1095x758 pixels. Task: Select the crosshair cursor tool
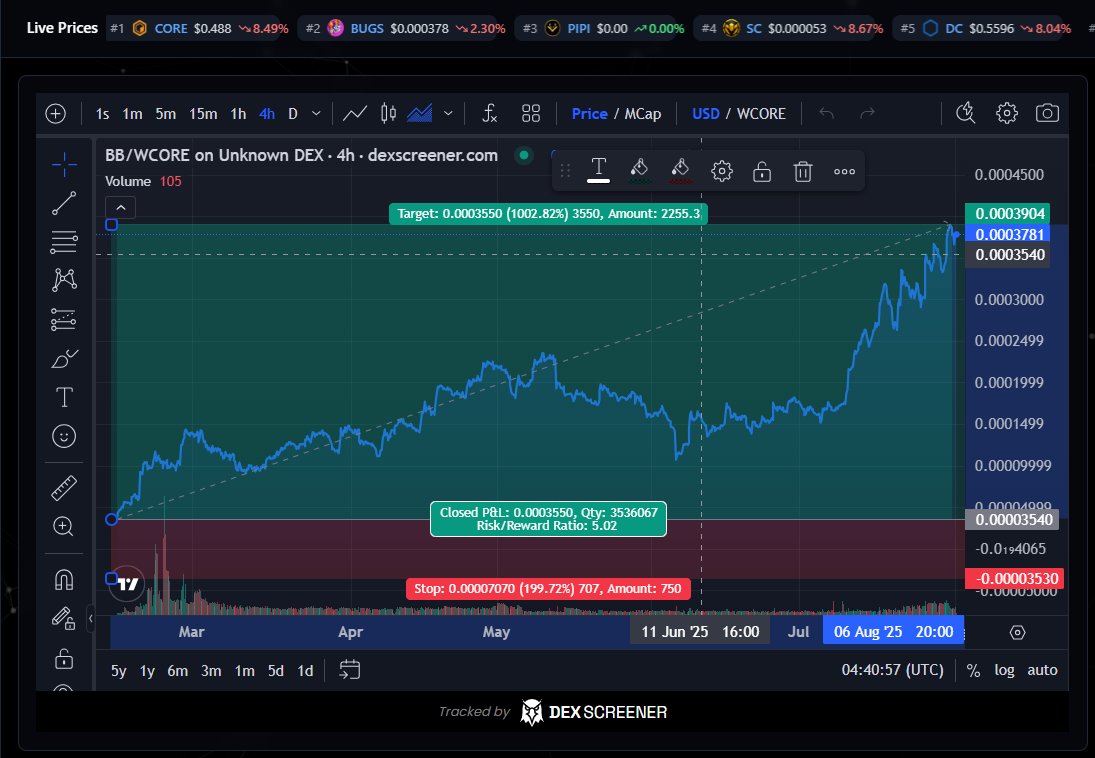(x=64, y=165)
